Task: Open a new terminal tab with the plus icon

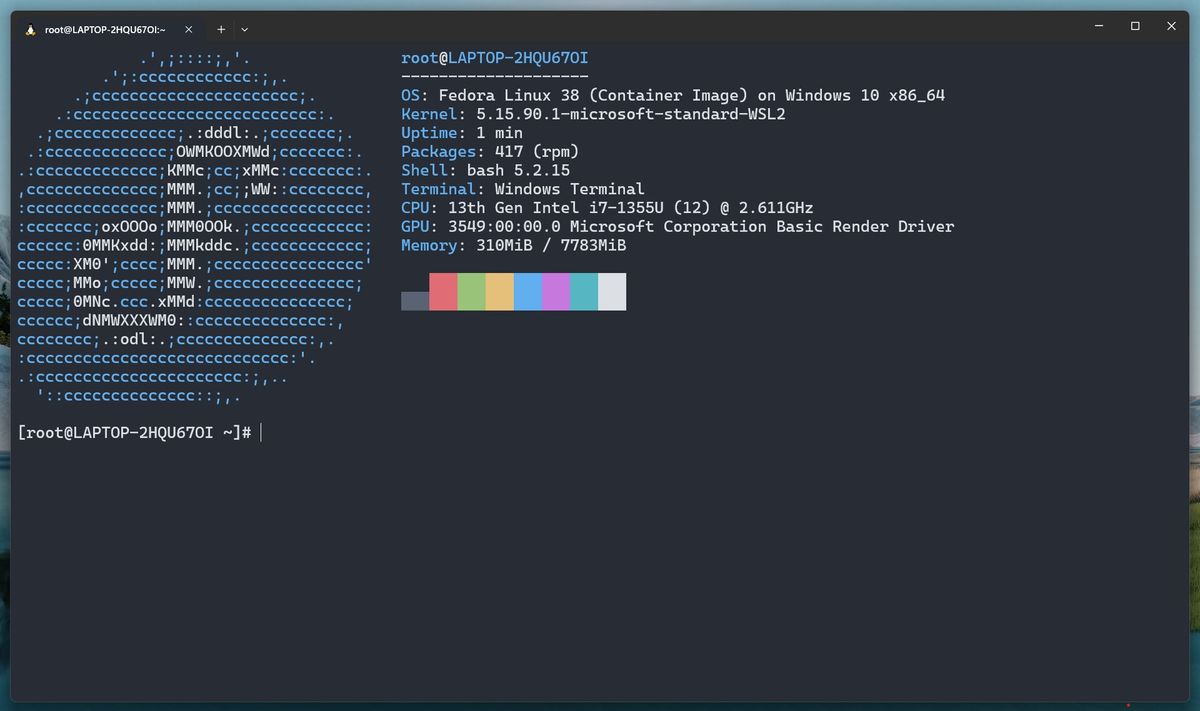Action: [x=221, y=29]
